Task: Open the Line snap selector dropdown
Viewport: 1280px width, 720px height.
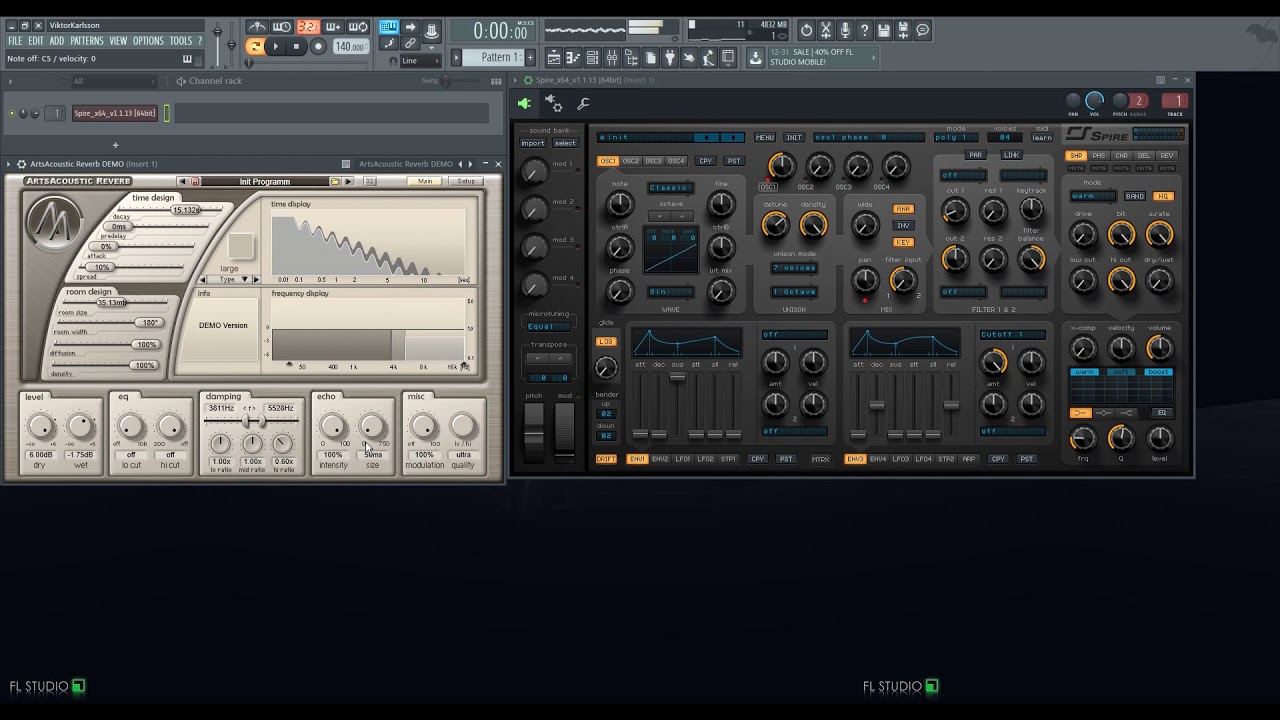Action: click(x=422, y=61)
